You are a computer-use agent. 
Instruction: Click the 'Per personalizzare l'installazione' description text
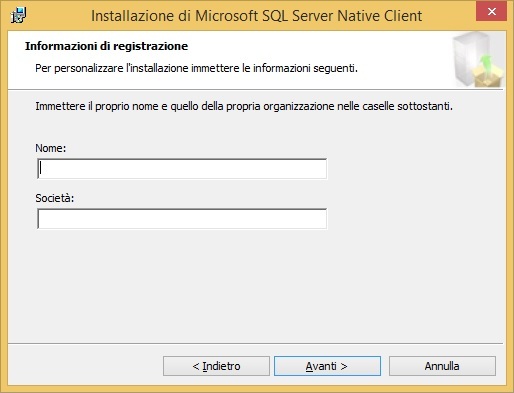pyautogui.click(x=196, y=68)
